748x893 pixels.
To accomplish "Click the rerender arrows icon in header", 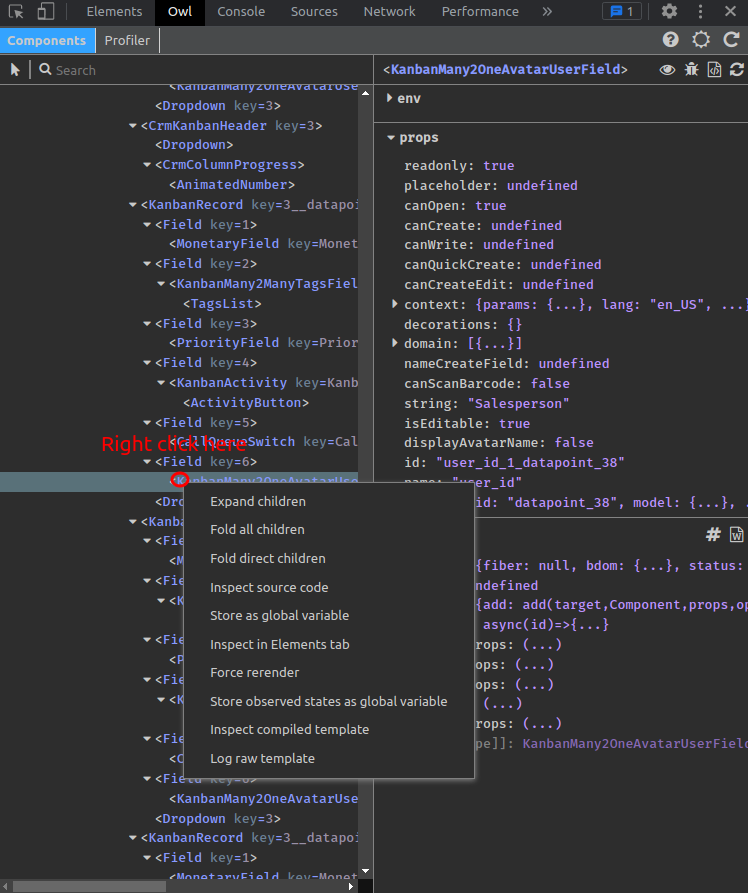I will 737,69.
